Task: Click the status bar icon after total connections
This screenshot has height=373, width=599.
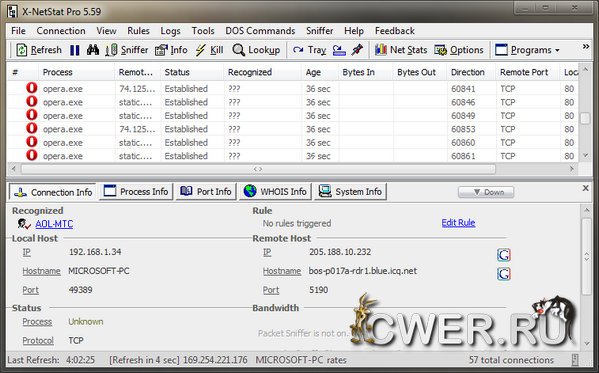Action: [x=575, y=360]
